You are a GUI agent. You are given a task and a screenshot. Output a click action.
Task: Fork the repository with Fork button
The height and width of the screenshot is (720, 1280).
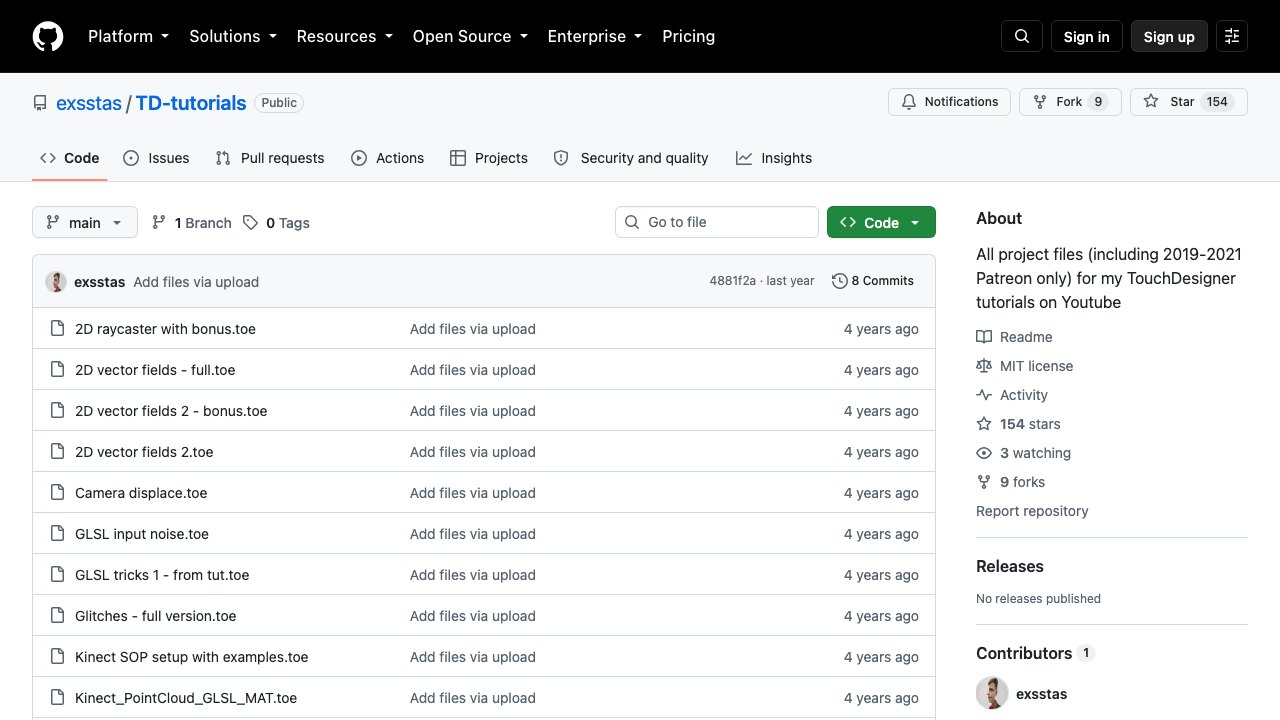pyautogui.click(x=1069, y=102)
